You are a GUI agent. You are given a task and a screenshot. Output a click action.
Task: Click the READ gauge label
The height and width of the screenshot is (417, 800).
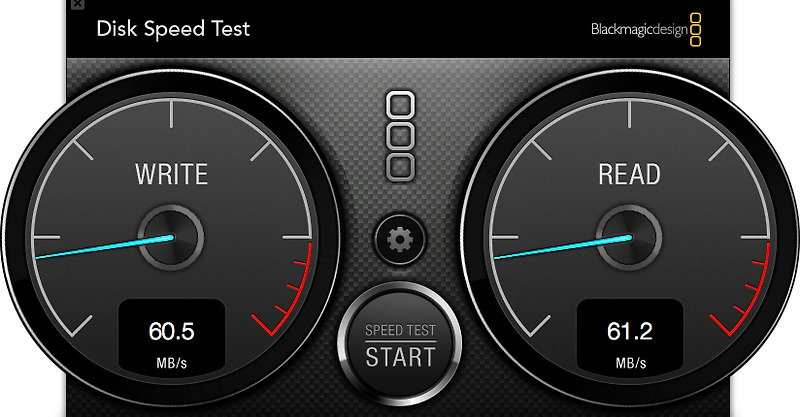tap(630, 174)
